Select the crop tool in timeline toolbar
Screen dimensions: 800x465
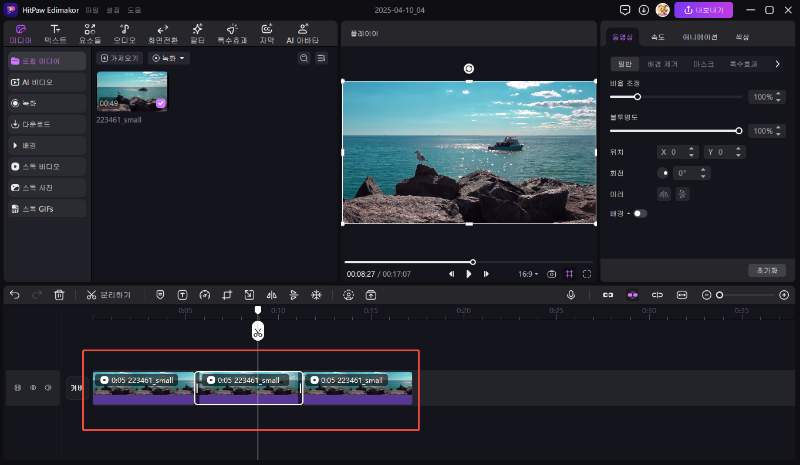click(227, 295)
